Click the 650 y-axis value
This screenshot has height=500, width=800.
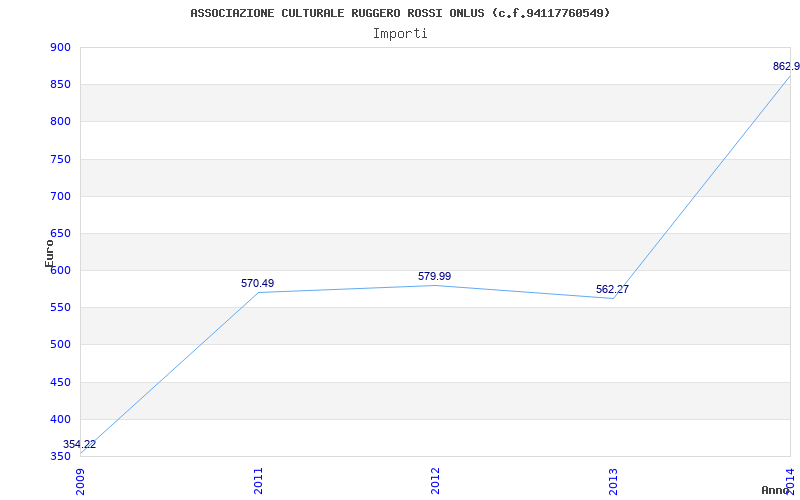click(60, 234)
